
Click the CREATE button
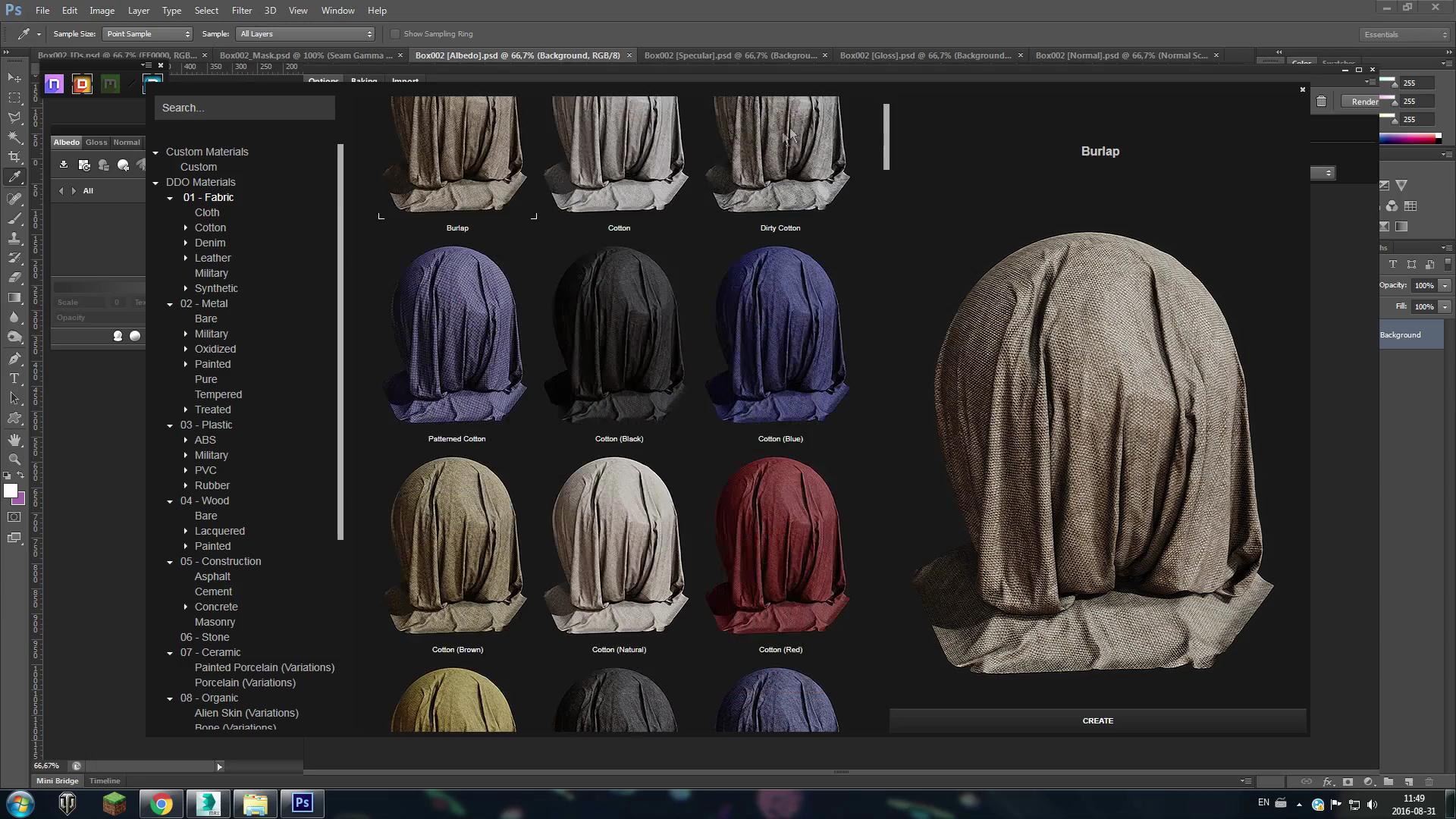coord(1097,720)
